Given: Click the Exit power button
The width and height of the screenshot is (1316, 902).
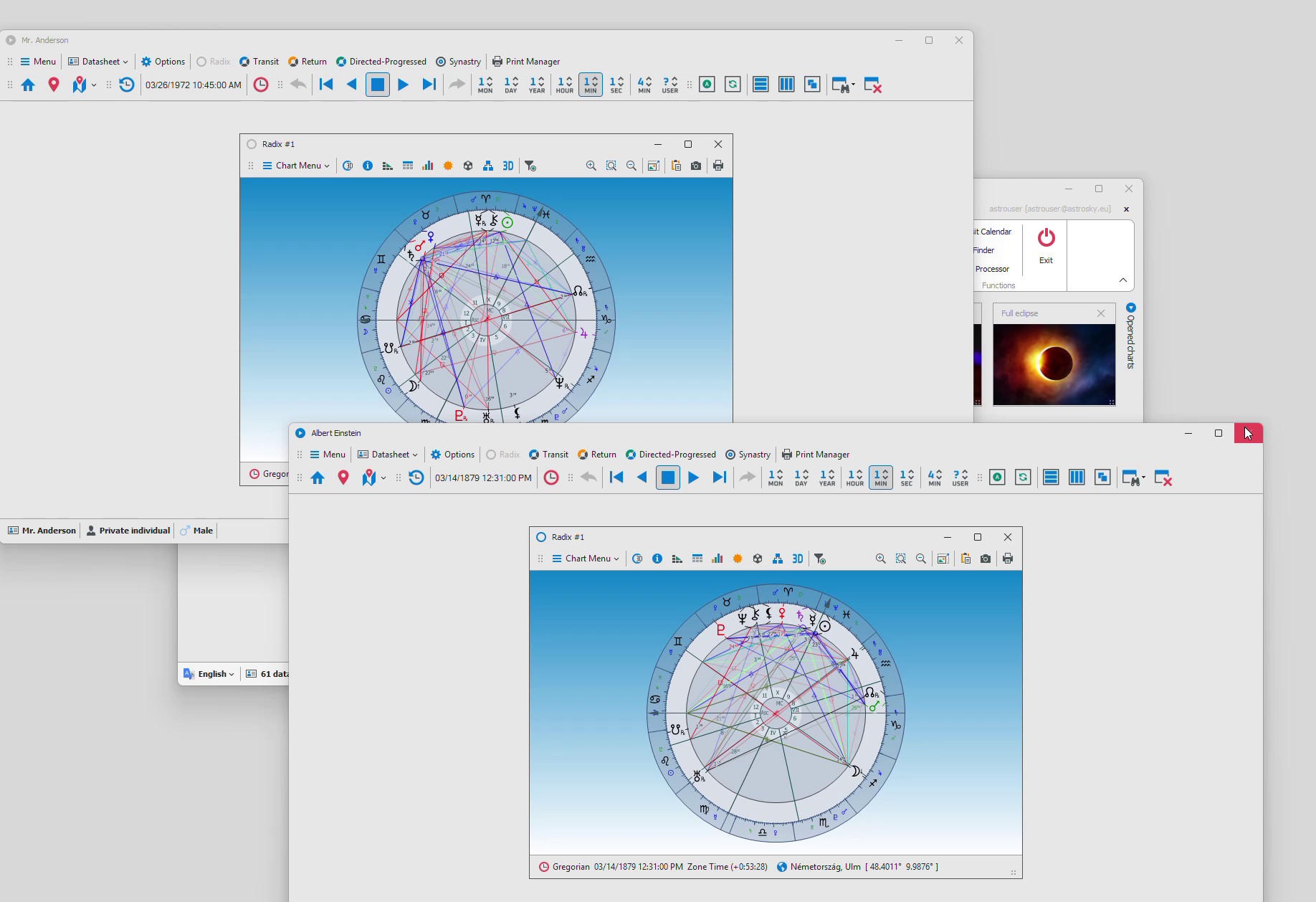Looking at the screenshot, I should point(1046,245).
